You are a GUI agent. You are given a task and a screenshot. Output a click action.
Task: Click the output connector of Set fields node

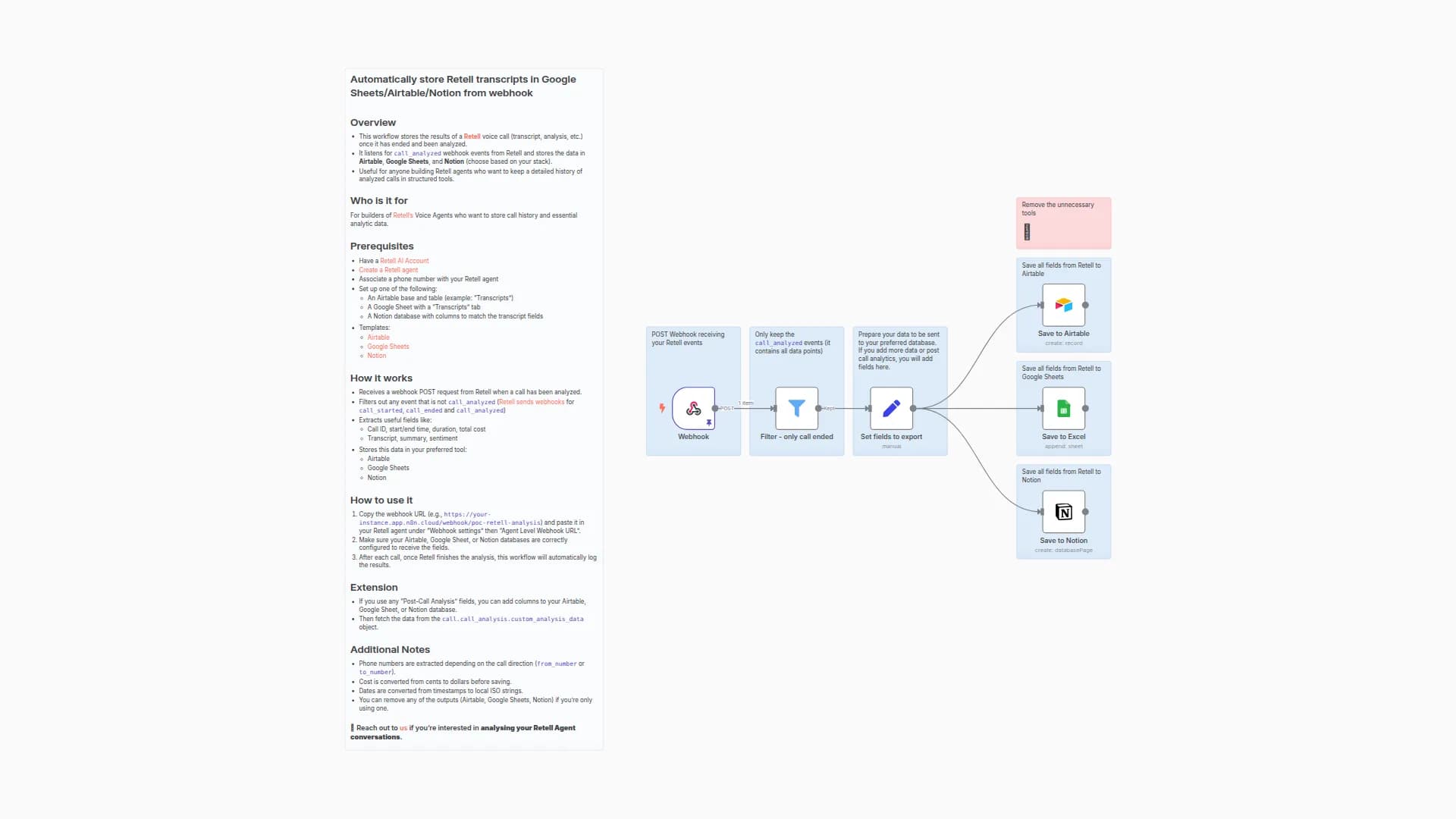coord(913,409)
